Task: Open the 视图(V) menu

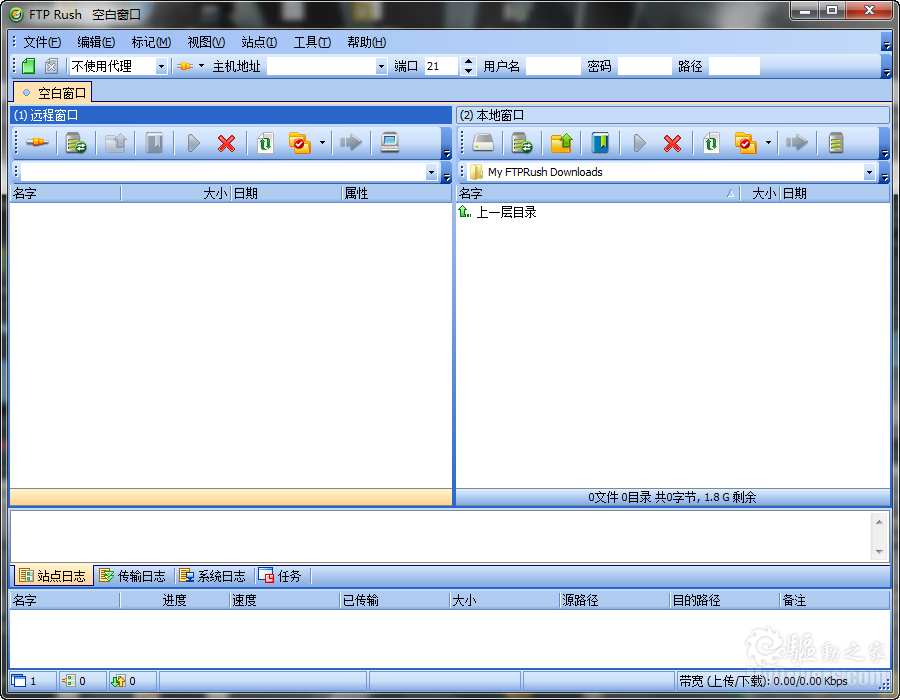Action: [x=206, y=42]
